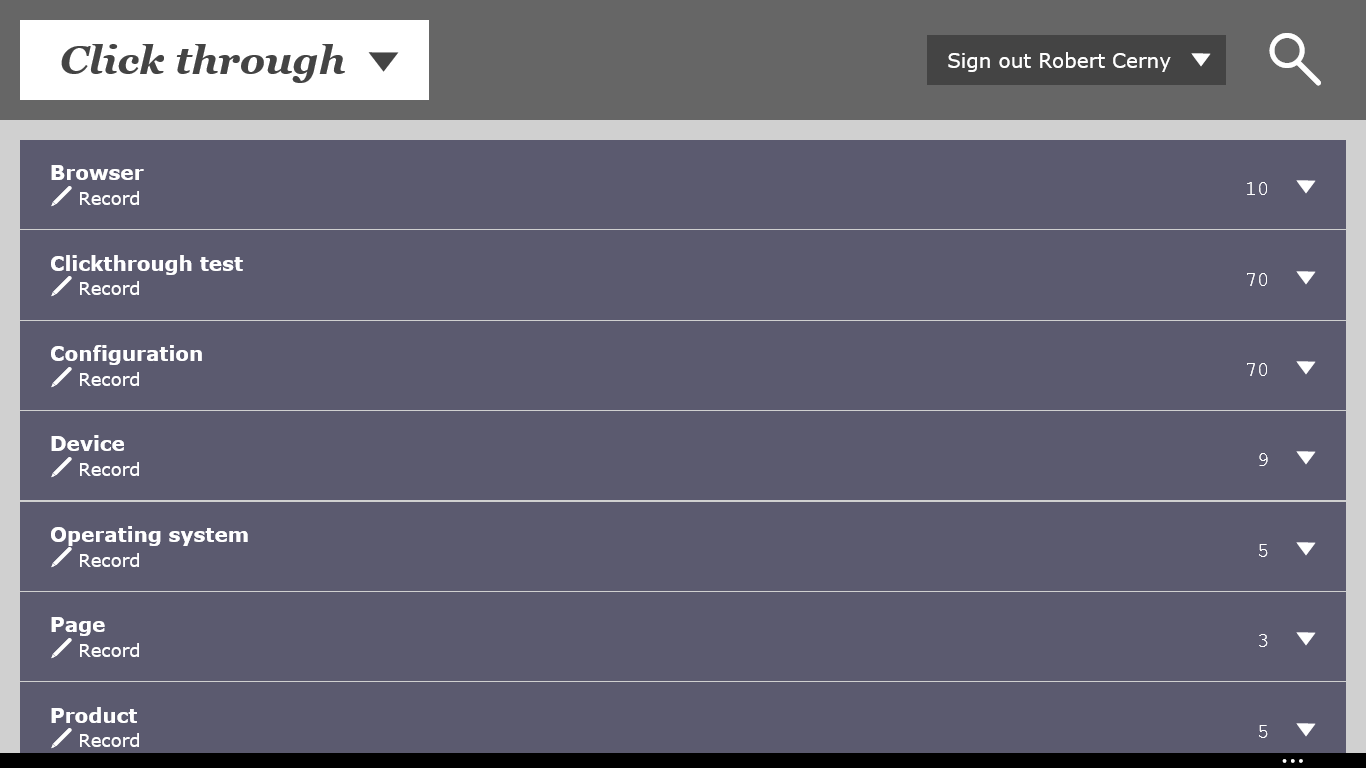Image resolution: width=1366 pixels, height=768 pixels.
Task: Click the pencil icon under Configuration
Action: tap(61, 378)
